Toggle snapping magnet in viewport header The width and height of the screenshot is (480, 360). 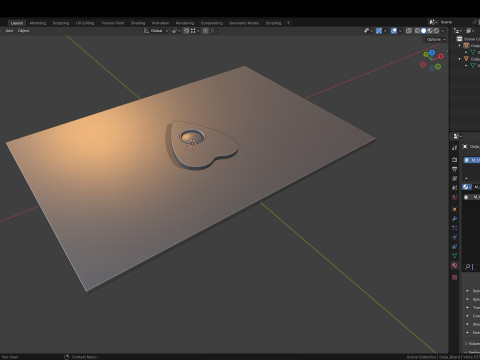coord(186,31)
